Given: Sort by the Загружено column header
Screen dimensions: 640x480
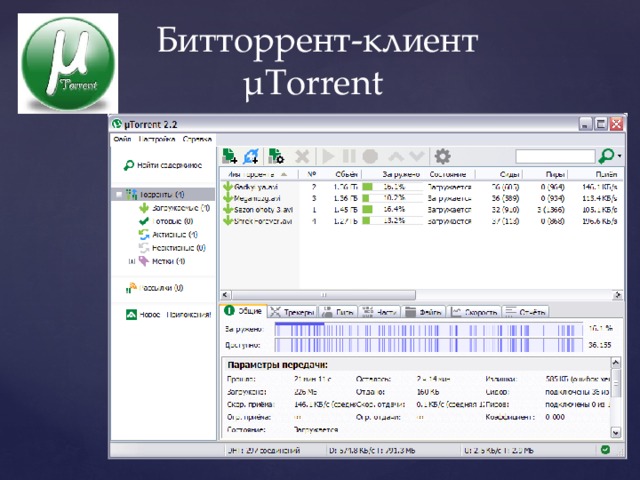Looking at the screenshot, I should click(394, 174).
